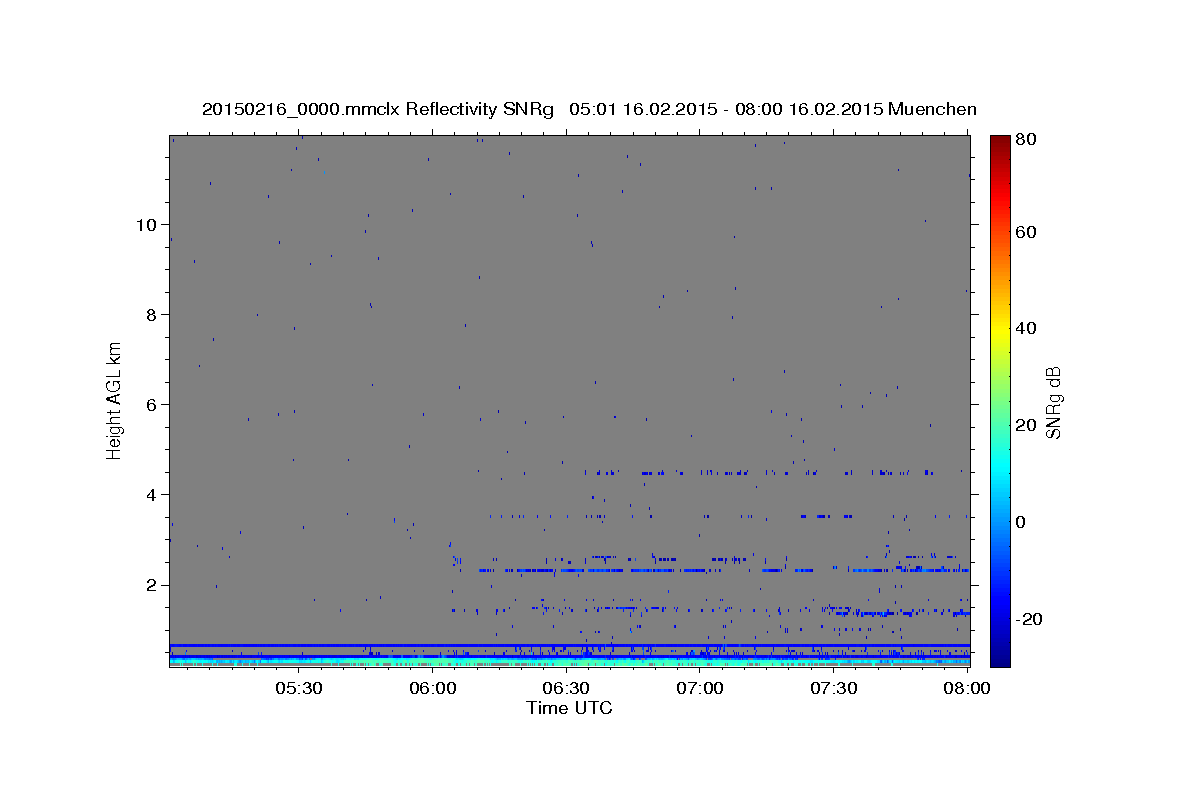The height and width of the screenshot is (800, 1200).
Task: Click the 05:30 time tick label
Action: [299, 688]
